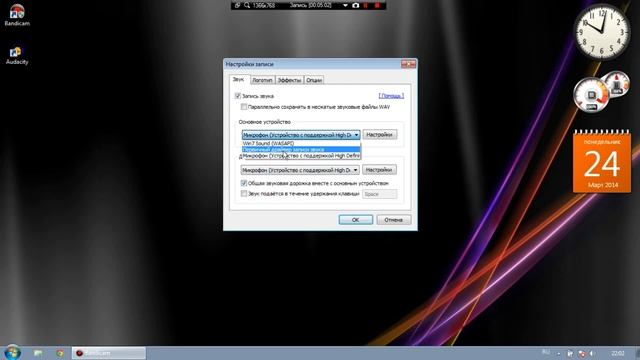The height and width of the screenshot is (360, 640).
Task: Click the taskbar clock showing 22:02
Action: (x=618, y=353)
